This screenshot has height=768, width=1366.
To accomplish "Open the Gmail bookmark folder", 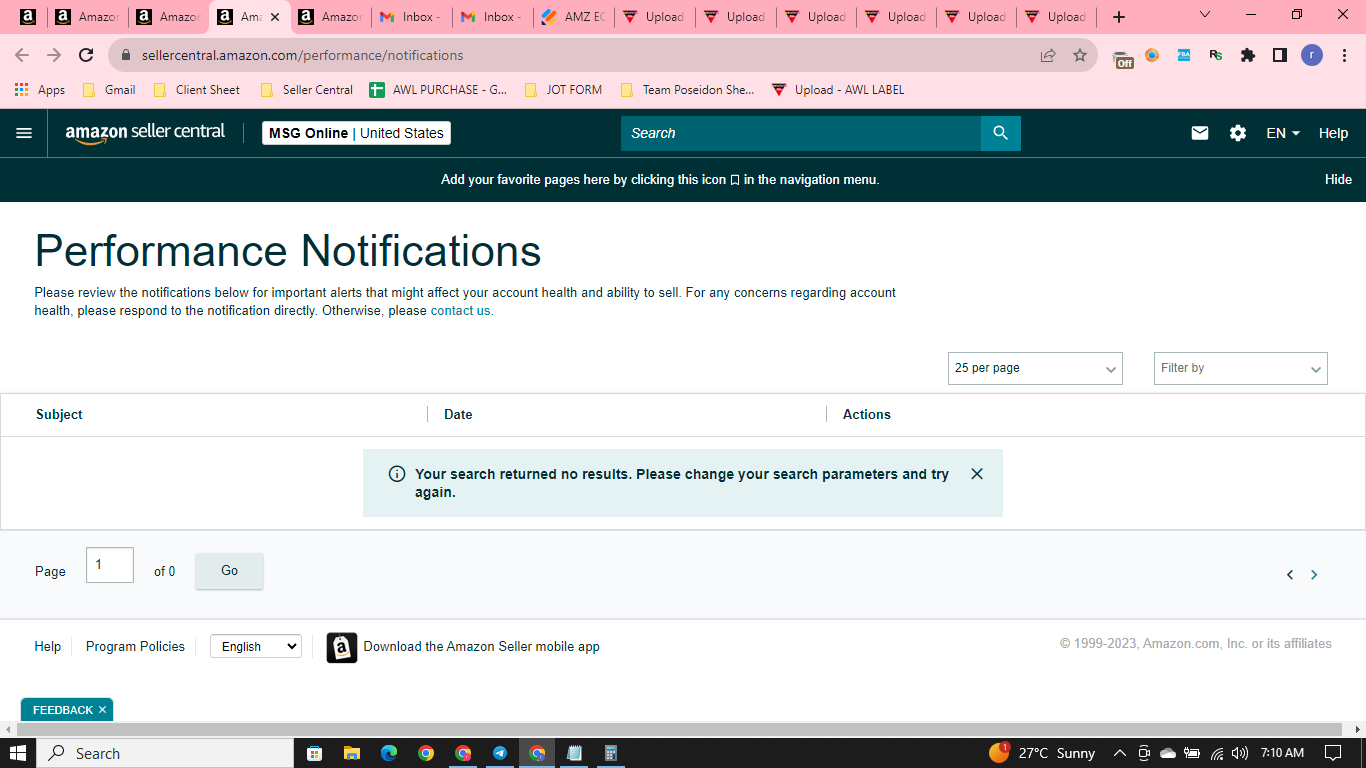I will 109,90.
